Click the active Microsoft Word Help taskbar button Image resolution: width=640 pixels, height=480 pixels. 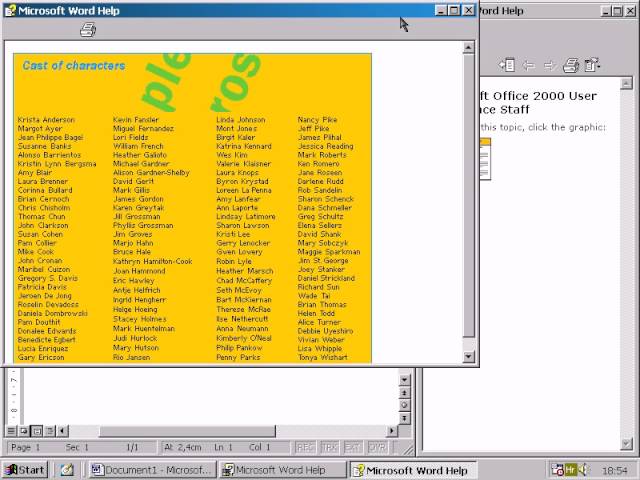(x=413, y=470)
